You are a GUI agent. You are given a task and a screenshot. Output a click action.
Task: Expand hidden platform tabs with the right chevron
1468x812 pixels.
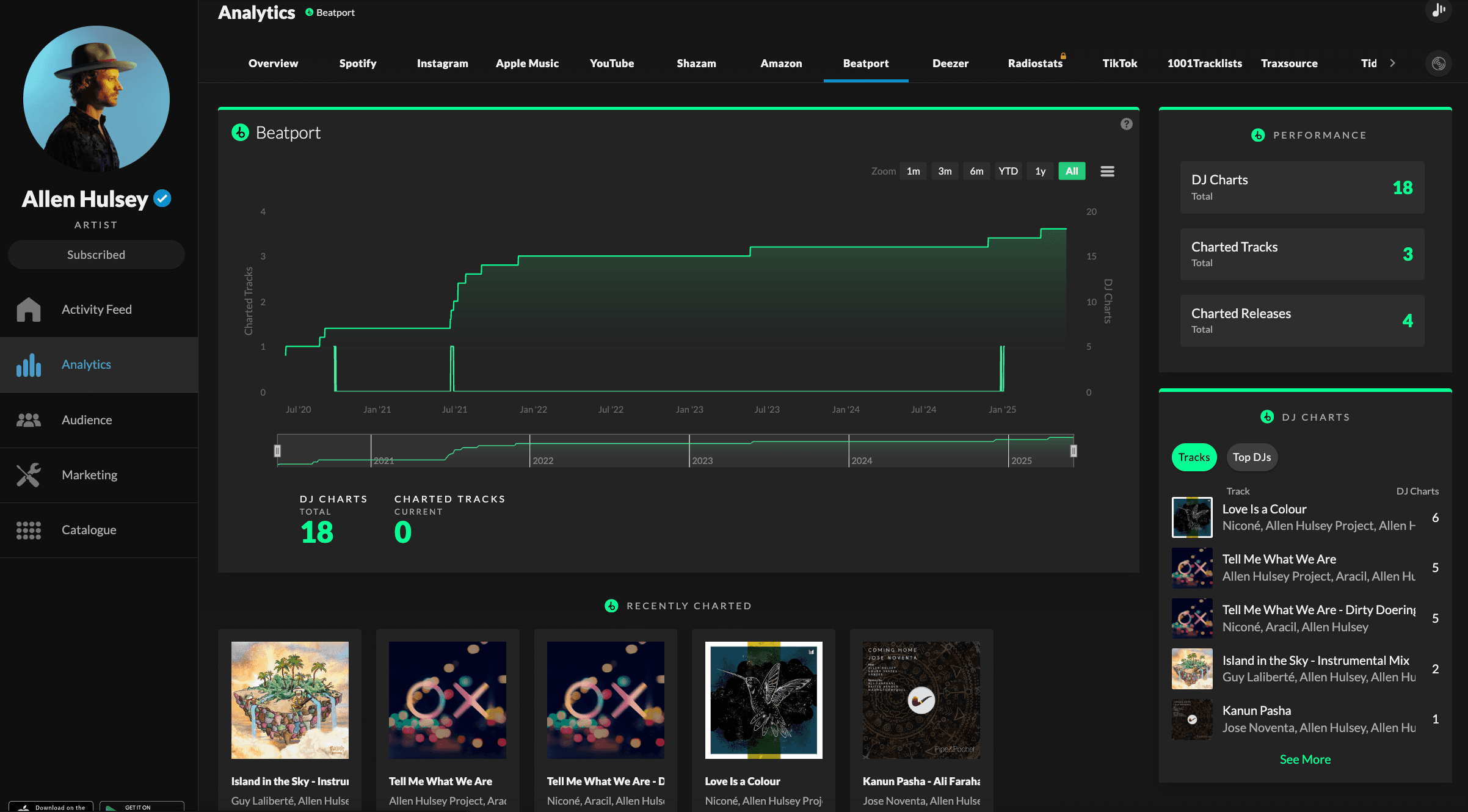(1393, 63)
